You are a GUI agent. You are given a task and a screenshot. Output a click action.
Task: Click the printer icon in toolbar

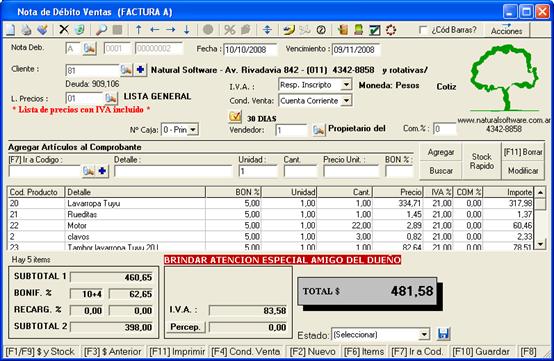(x=26, y=30)
